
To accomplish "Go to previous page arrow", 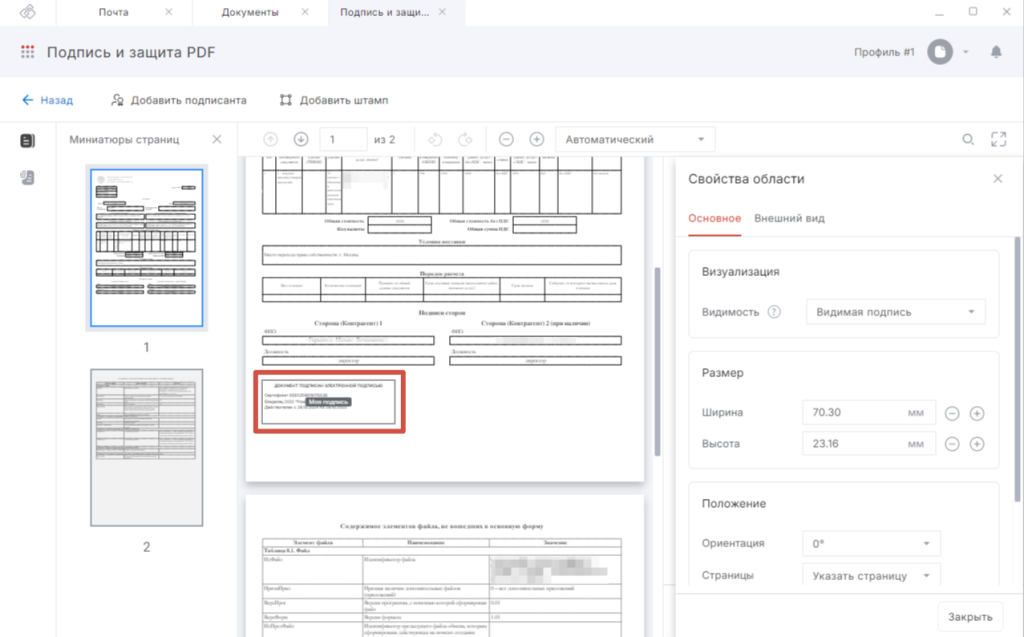I will click(270, 139).
